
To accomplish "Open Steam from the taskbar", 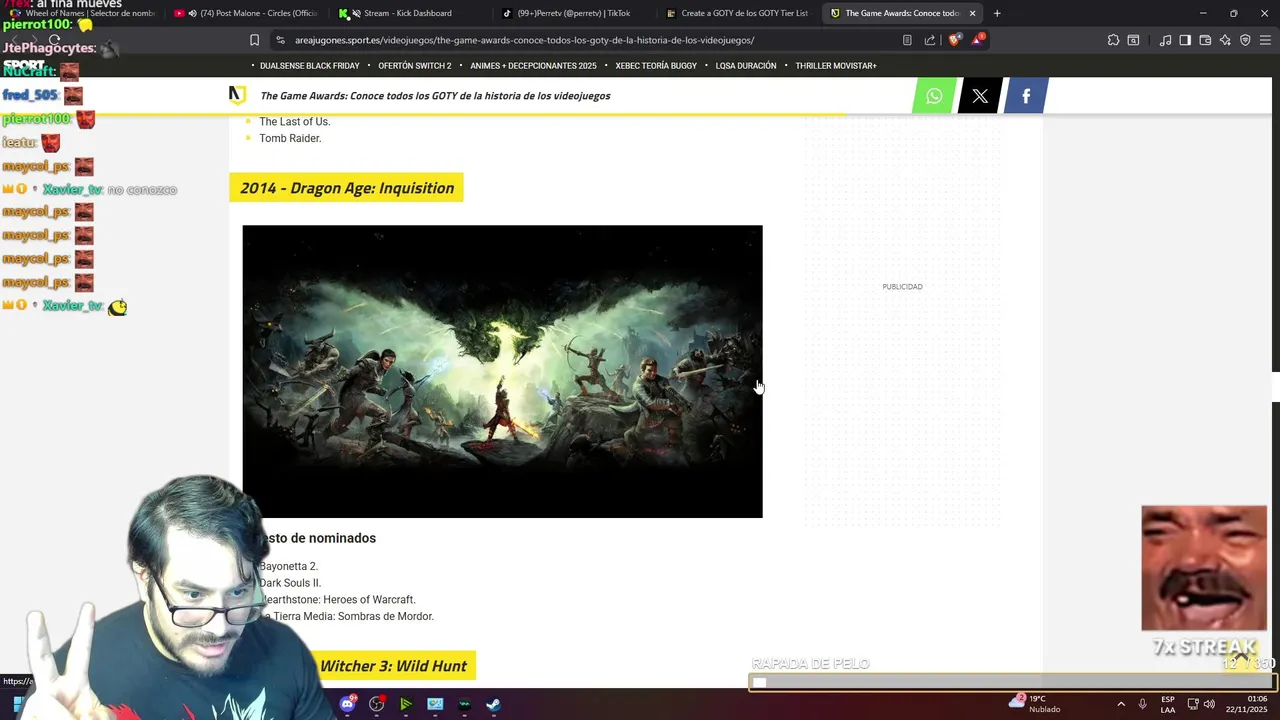I will click(493, 704).
